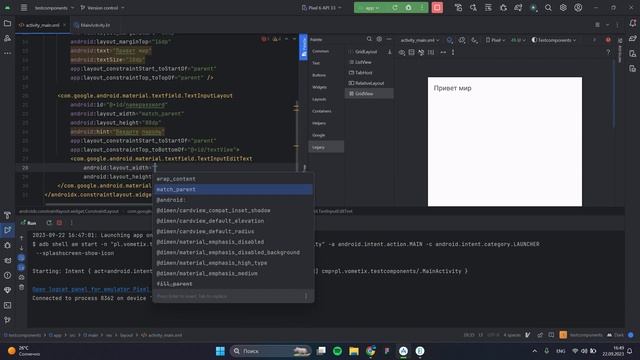Switch to the MainActivity.kt tab
The image size is (640, 360).
coord(92,25)
